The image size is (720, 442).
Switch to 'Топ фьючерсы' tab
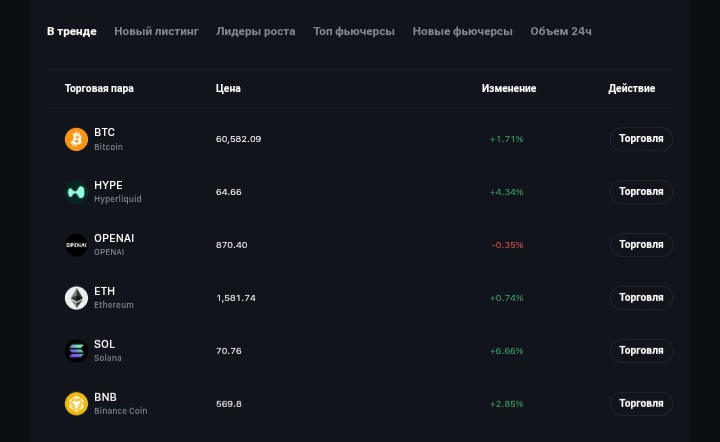[x=354, y=31]
